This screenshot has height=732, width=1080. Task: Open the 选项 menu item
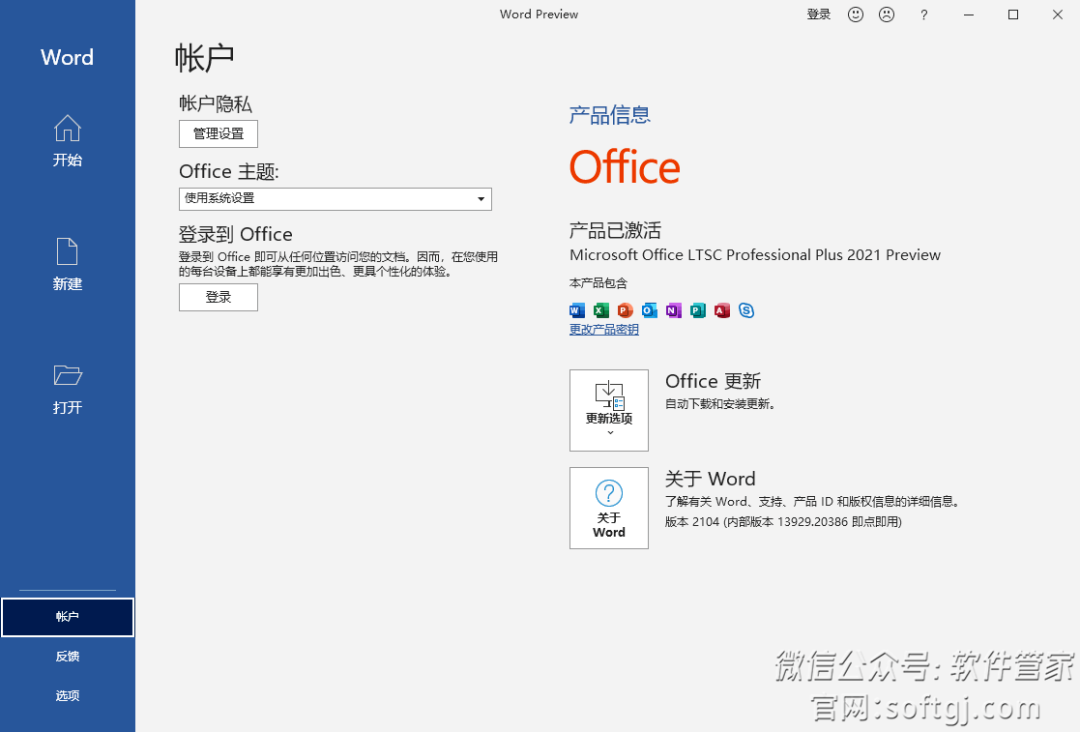coord(67,695)
